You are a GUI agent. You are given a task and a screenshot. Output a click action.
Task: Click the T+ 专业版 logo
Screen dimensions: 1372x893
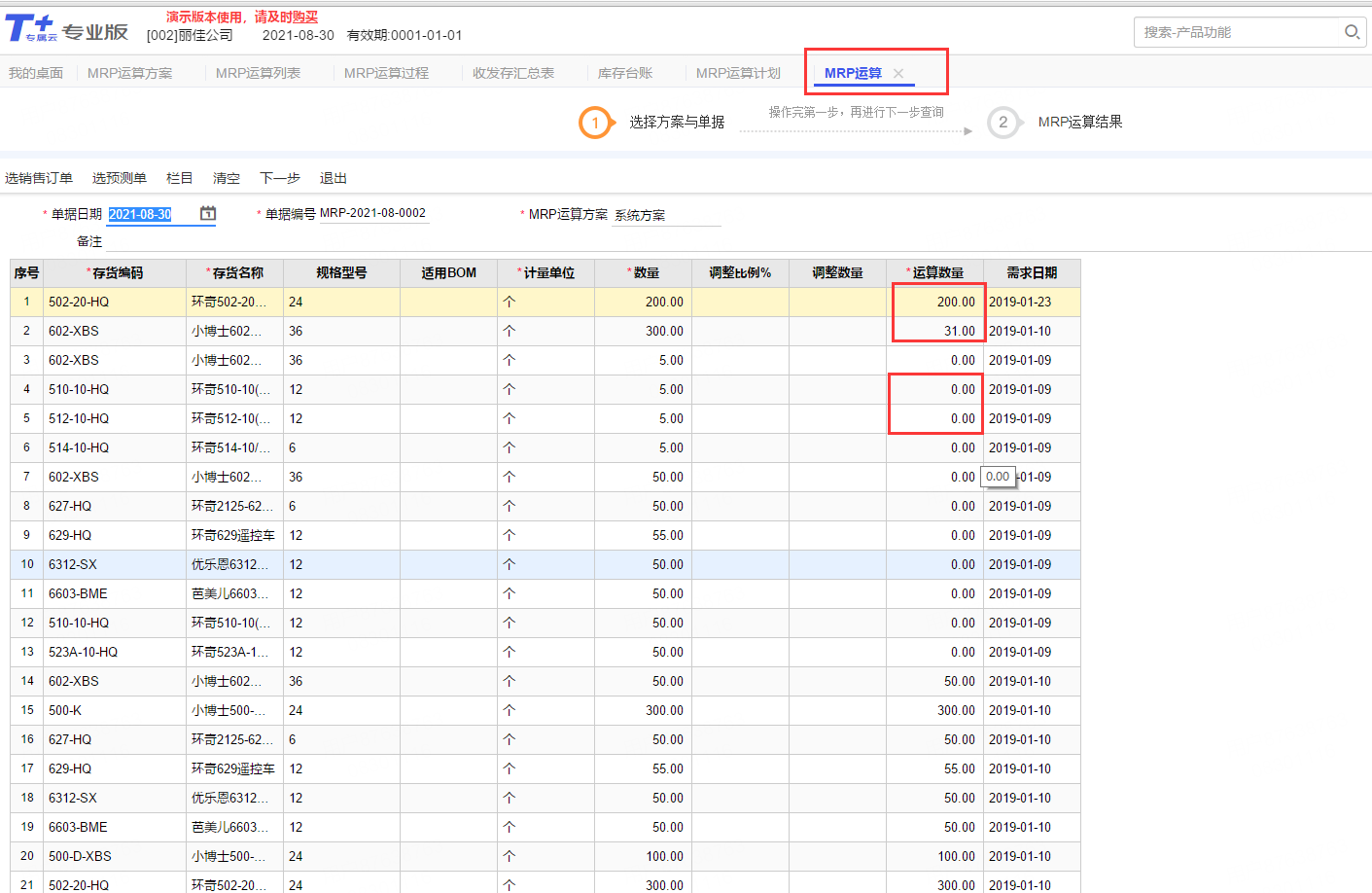pyautogui.click(x=67, y=29)
